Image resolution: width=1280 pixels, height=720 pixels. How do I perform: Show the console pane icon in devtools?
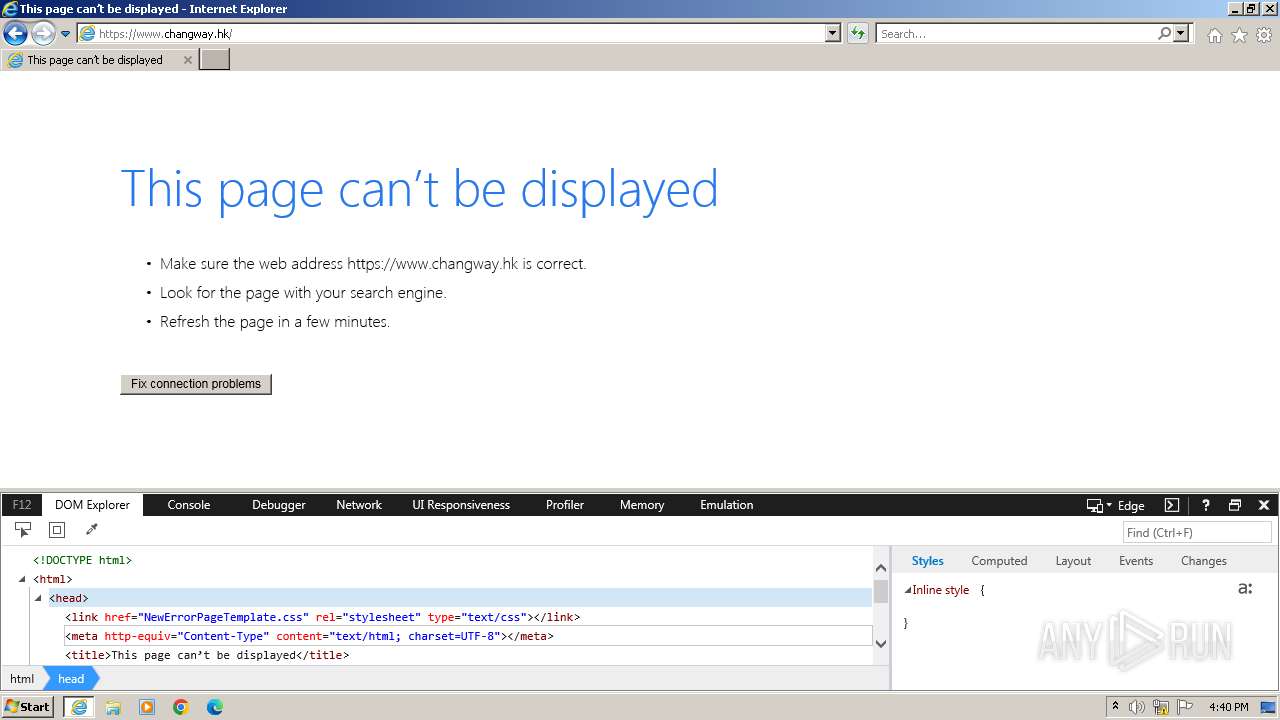click(x=1172, y=505)
